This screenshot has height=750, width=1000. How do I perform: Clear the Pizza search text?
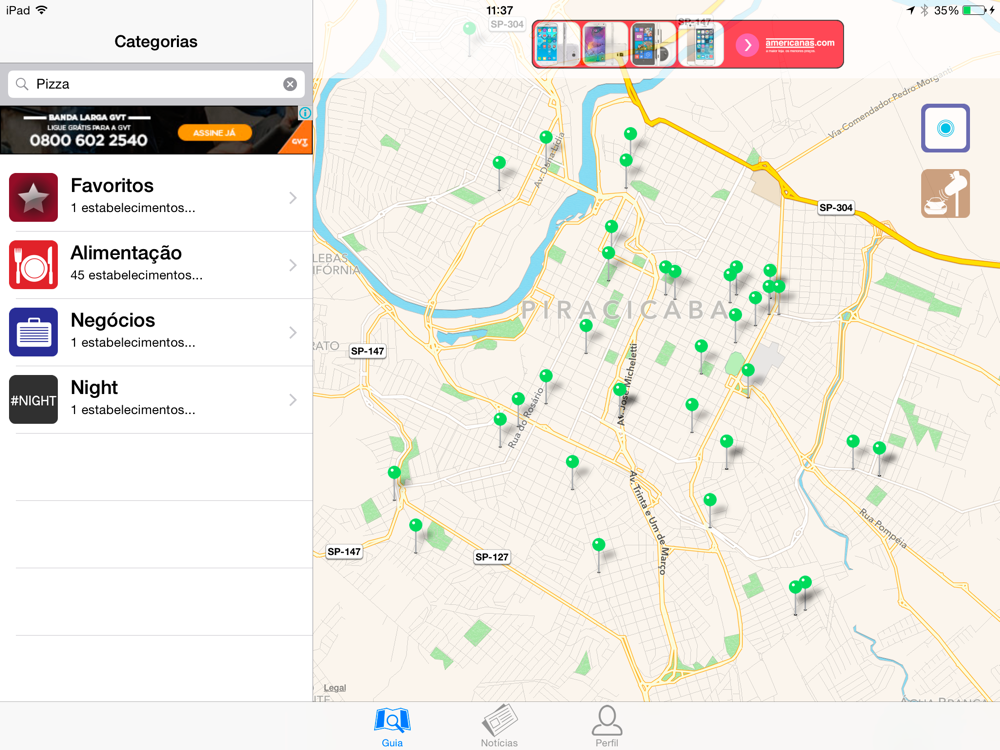pyautogui.click(x=290, y=84)
